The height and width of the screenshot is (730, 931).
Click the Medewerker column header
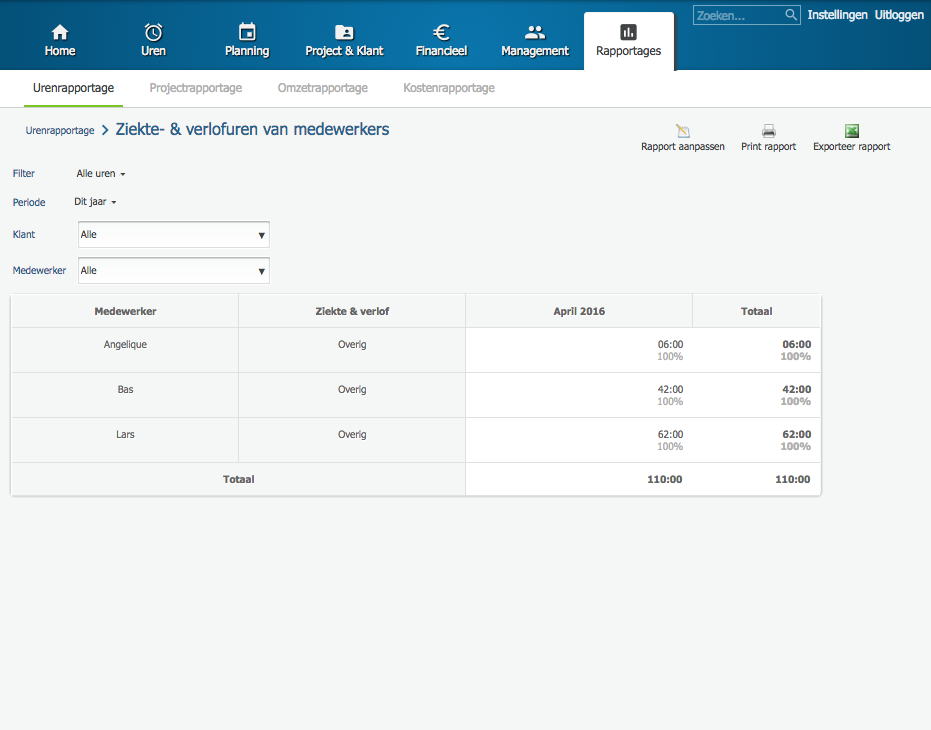[125, 311]
